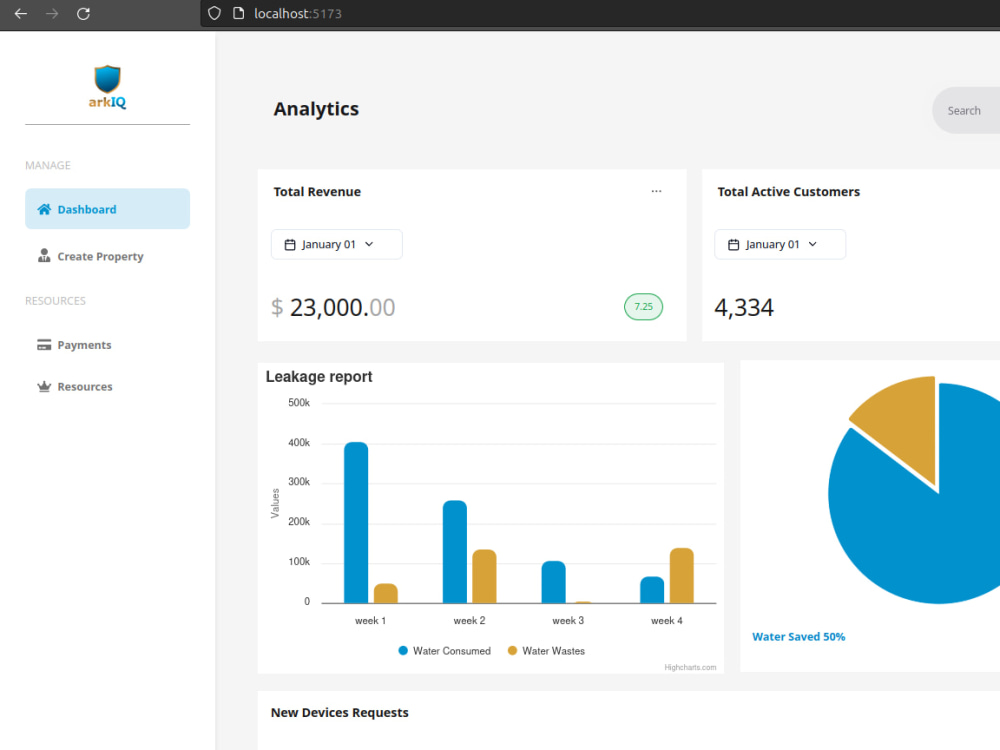Click the calendar icon in Active Customers date picker
The image size is (1000, 750).
[733, 244]
